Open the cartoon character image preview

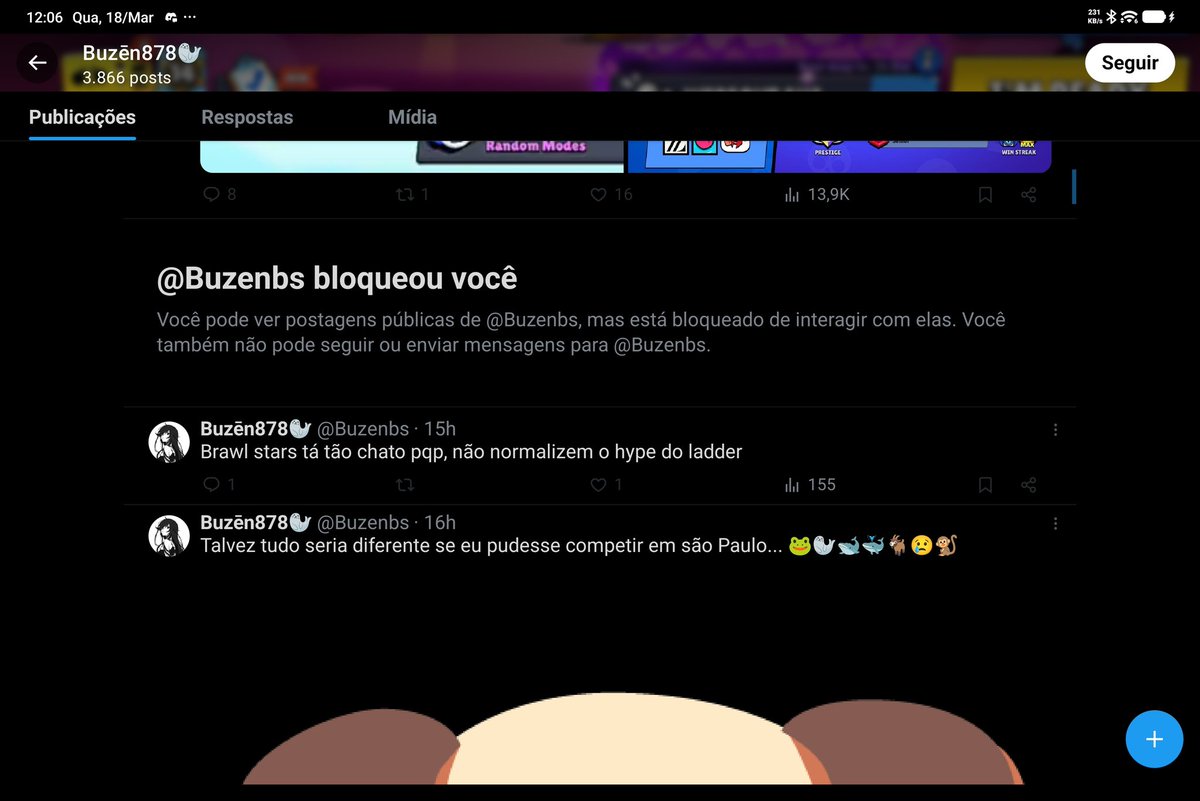(x=632, y=739)
